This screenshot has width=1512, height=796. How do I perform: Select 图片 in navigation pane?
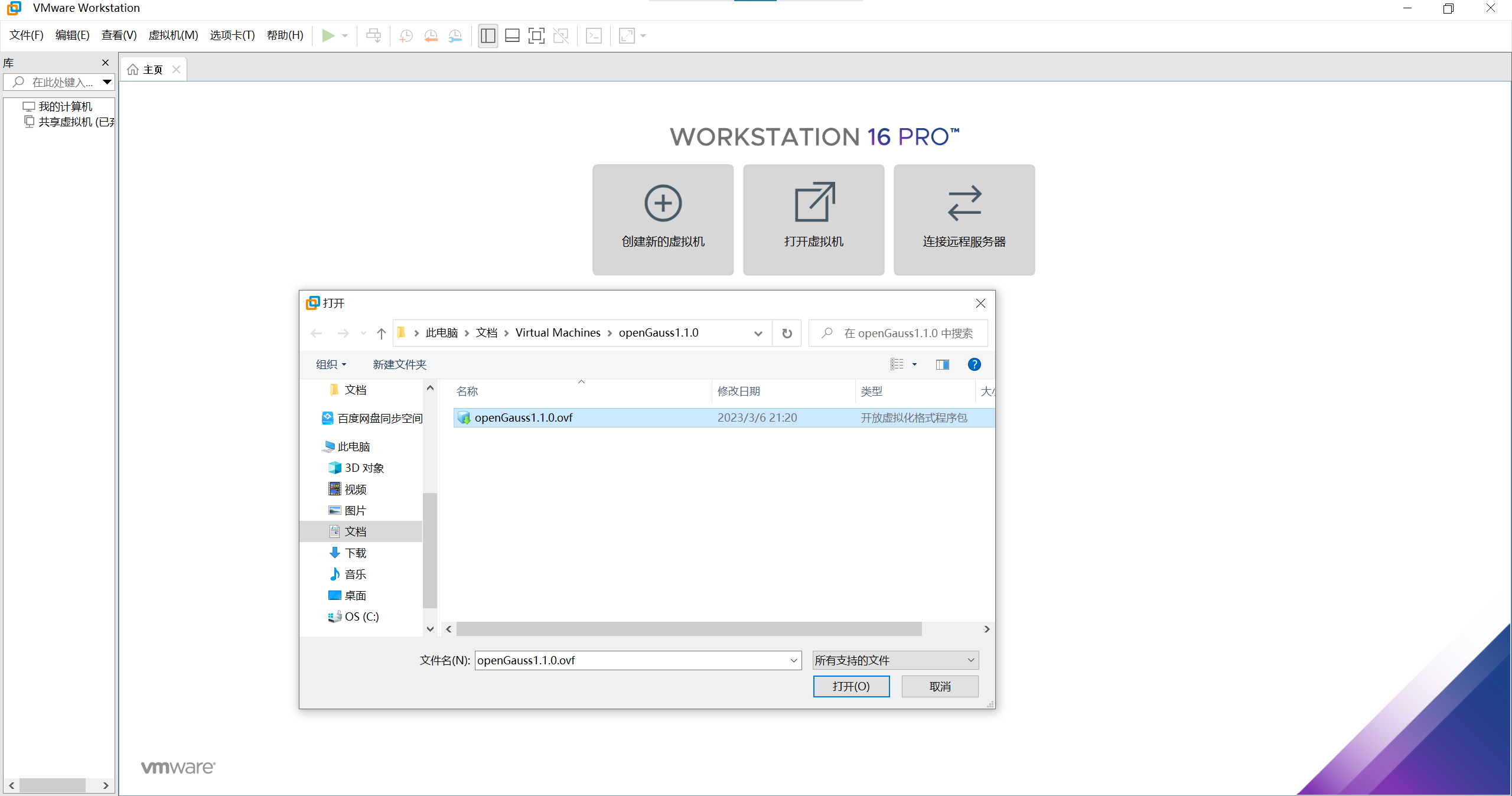[347, 510]
